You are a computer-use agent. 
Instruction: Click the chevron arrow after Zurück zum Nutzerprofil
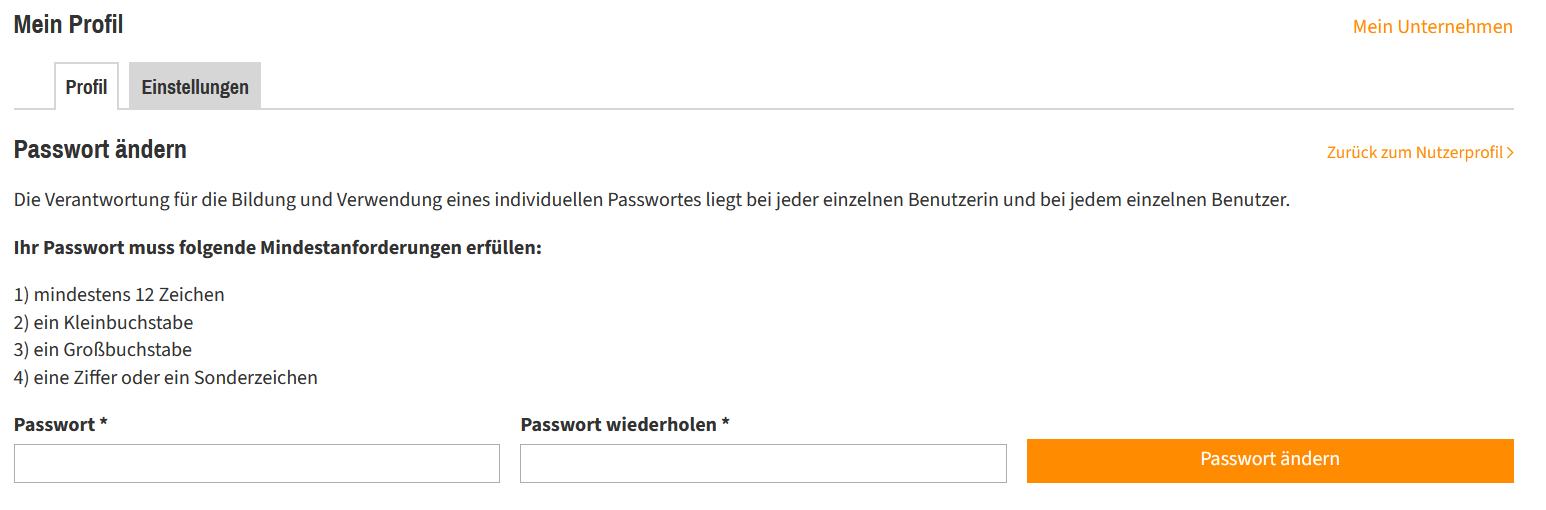1510,153
